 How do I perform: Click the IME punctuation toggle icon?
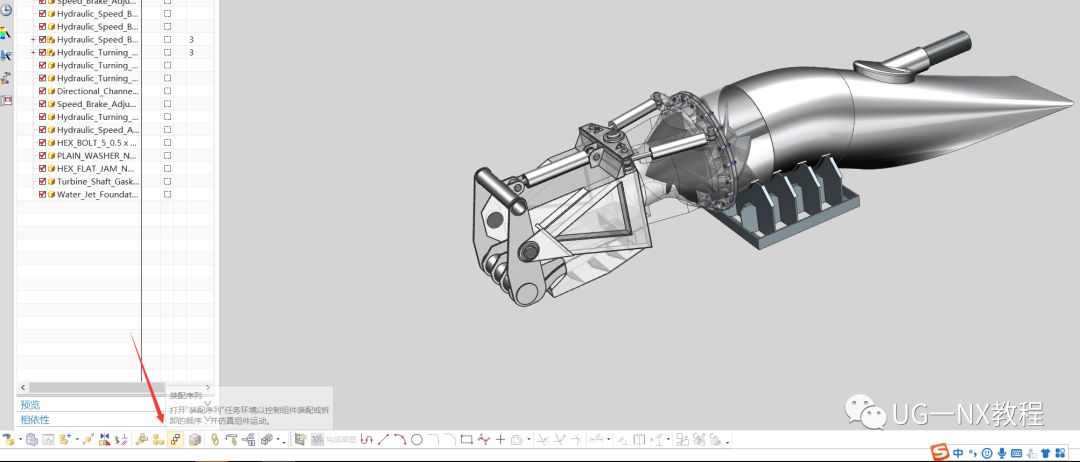click(973, 452)
